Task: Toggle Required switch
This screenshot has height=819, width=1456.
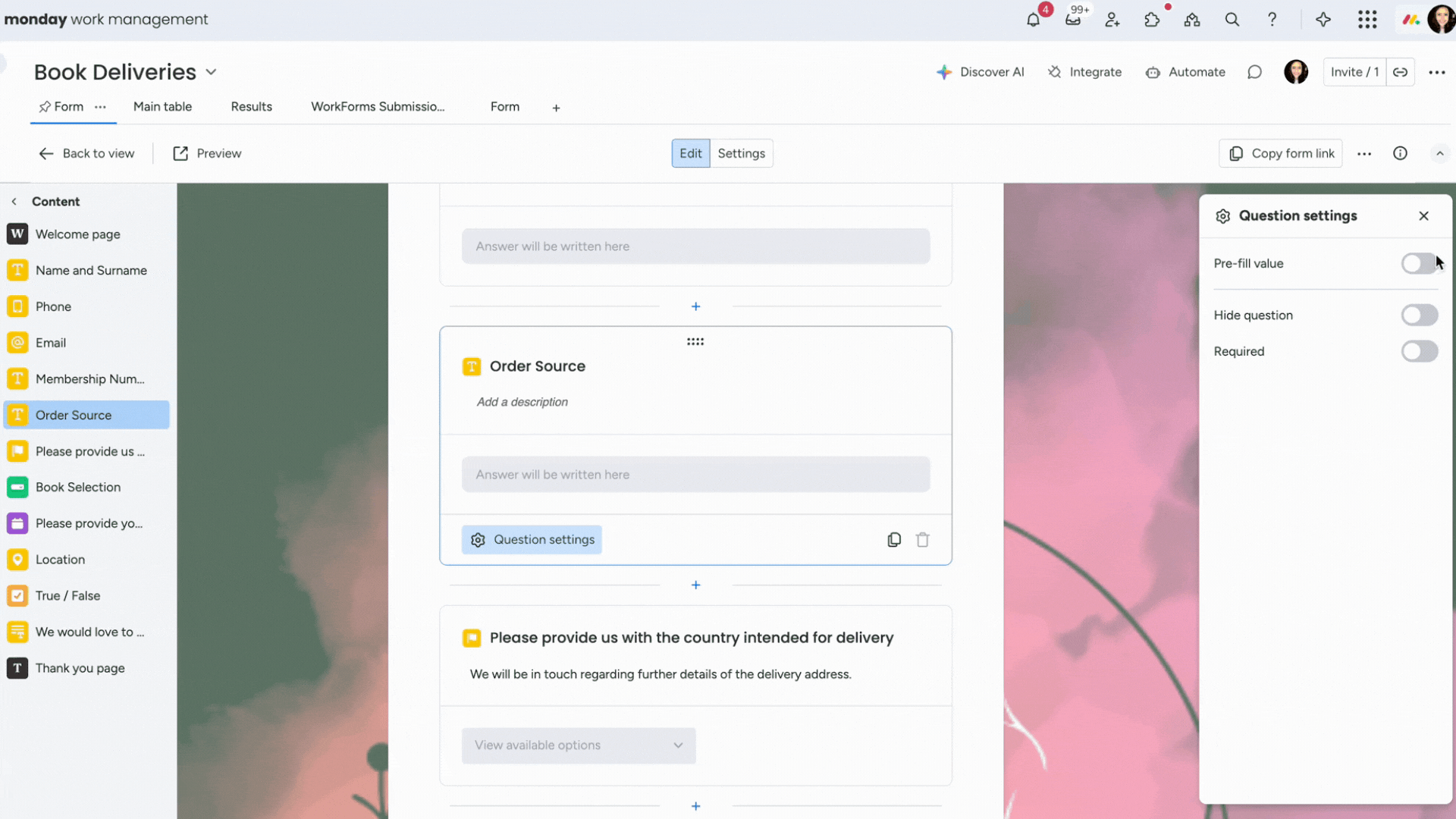Action: [x=1419, y=352]
